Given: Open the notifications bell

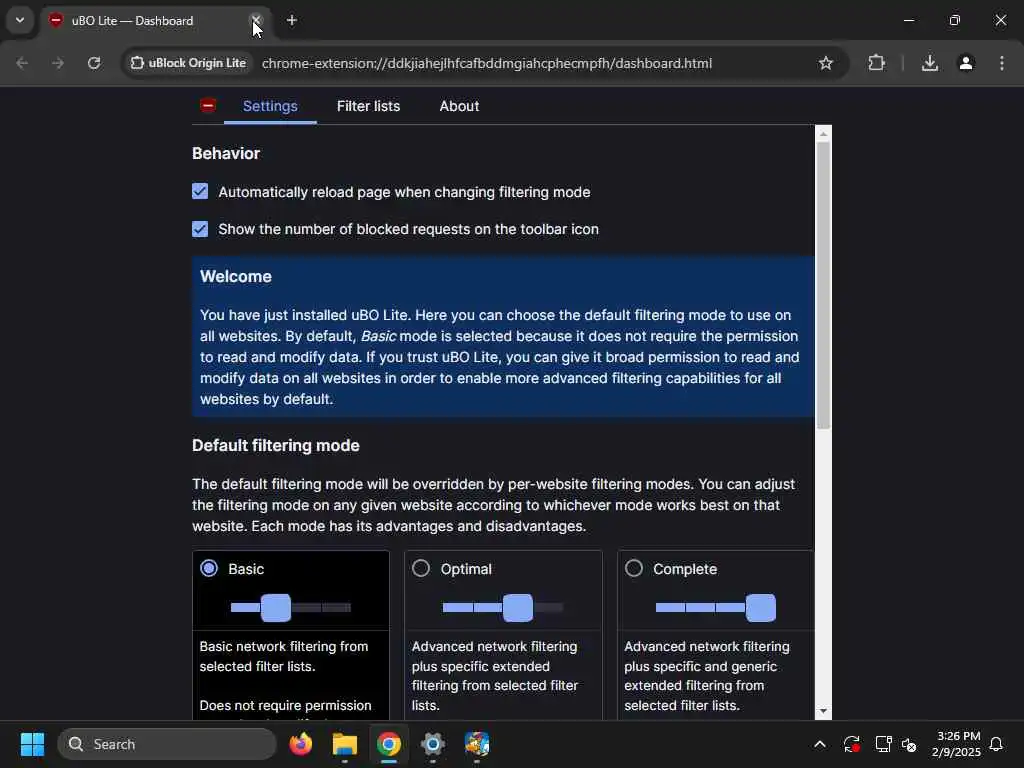Looking at the screenshot, I should [996, 744].
